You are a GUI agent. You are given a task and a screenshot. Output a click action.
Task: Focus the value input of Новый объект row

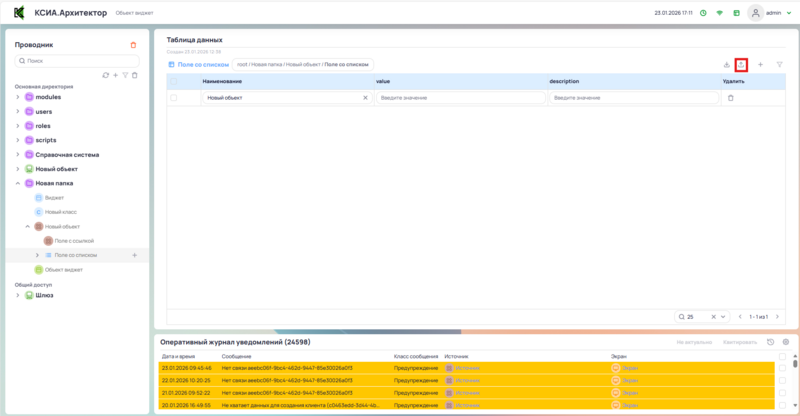[461, 97]
